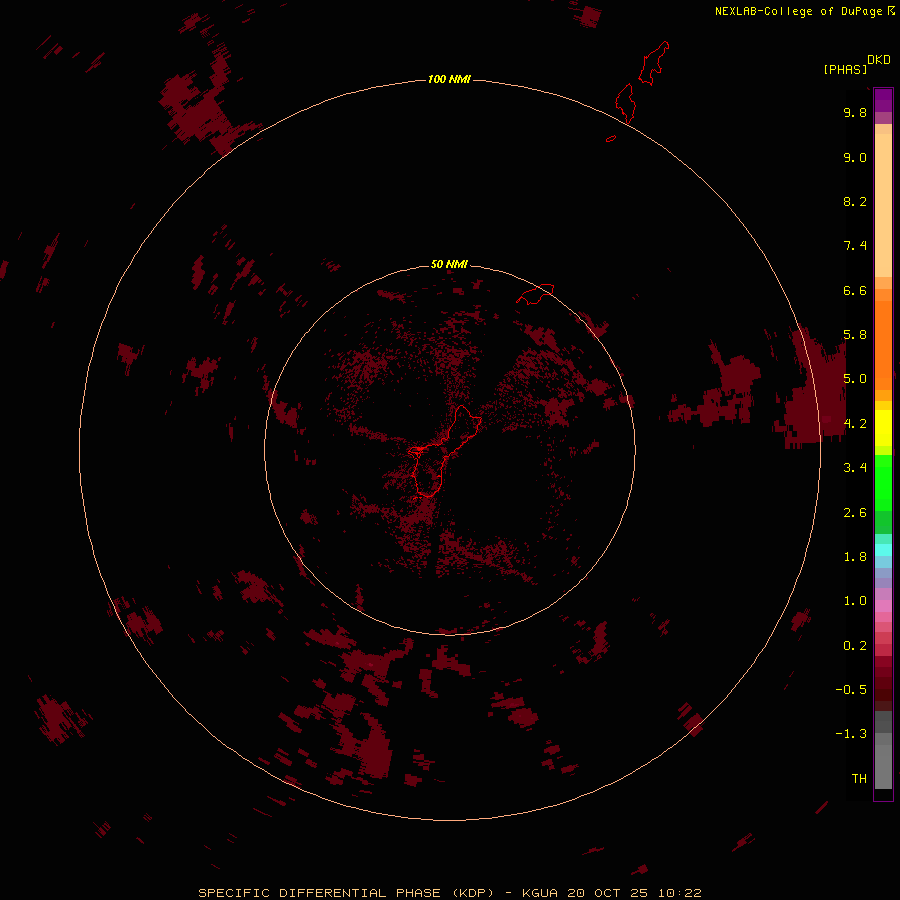Click the 100 NMI range ring label
This screenshot has width=900, height=900.
449,79
